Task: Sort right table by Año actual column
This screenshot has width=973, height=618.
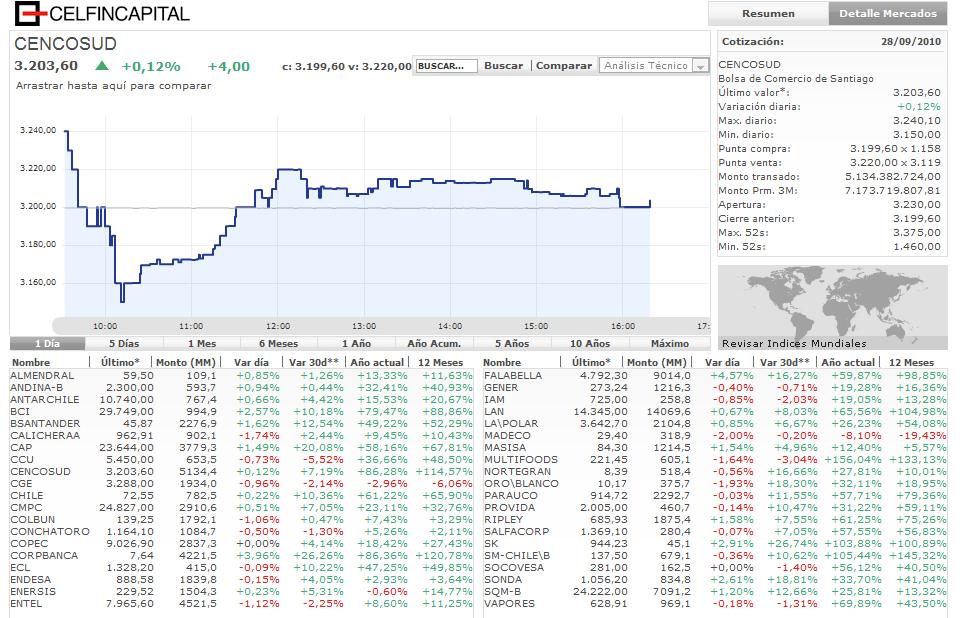Action: [848, 362]
